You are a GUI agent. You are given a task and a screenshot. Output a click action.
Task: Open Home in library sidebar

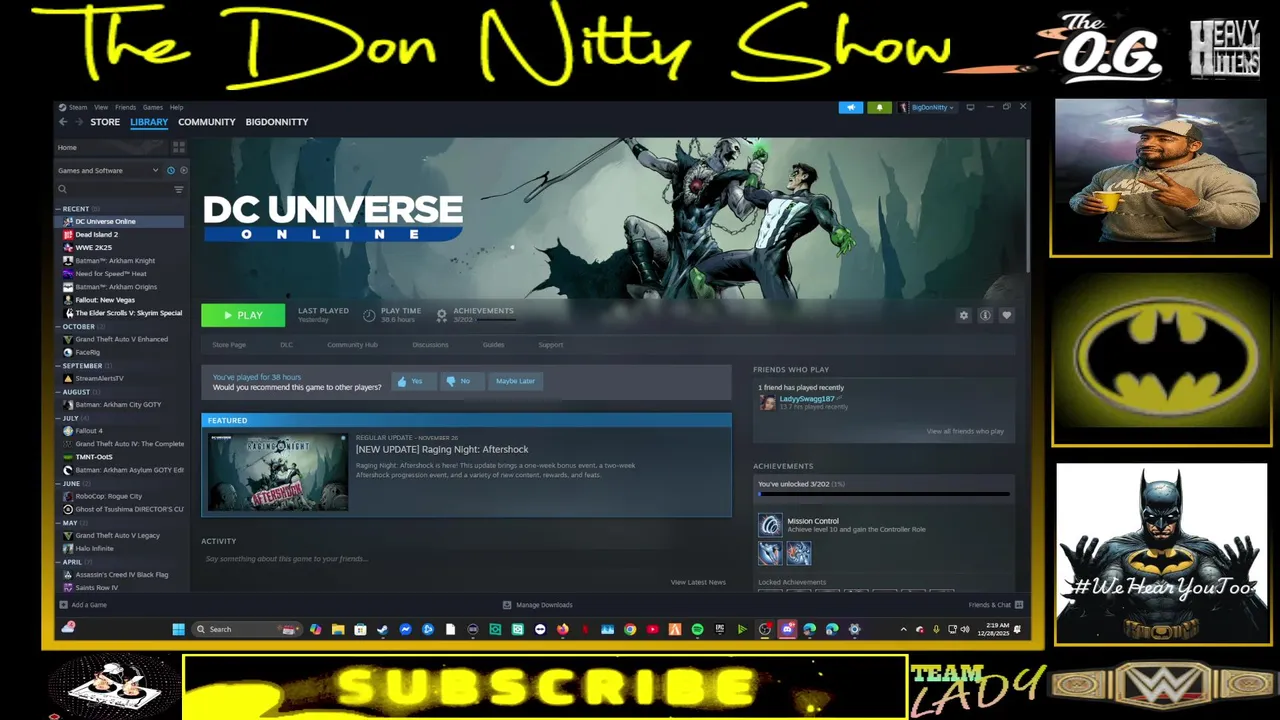coord(67,148)
